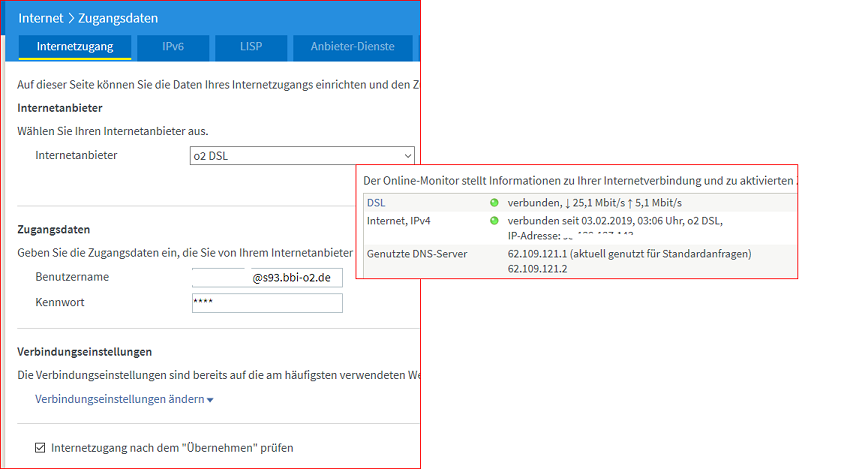Click the Internet, IPv4 row label
Screen dimensions: 856x469
point(399,221)
